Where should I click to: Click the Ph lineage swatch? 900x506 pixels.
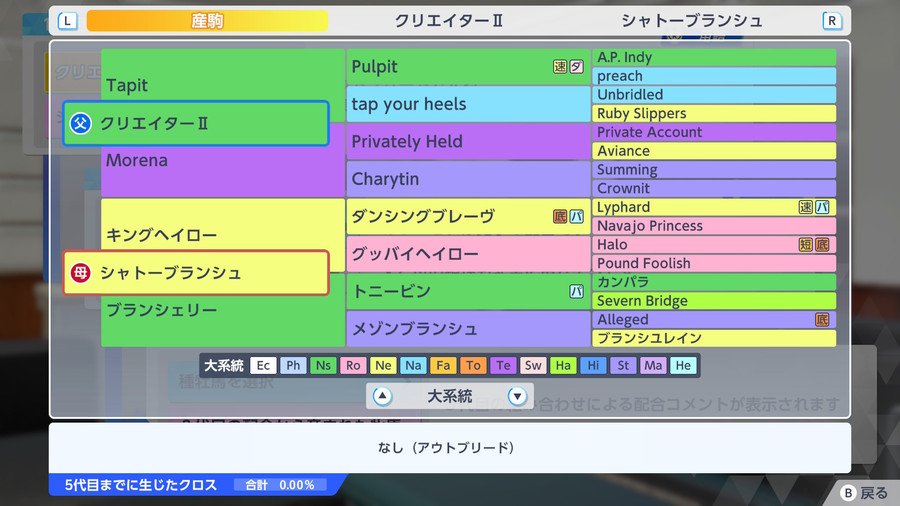point(293,365)
